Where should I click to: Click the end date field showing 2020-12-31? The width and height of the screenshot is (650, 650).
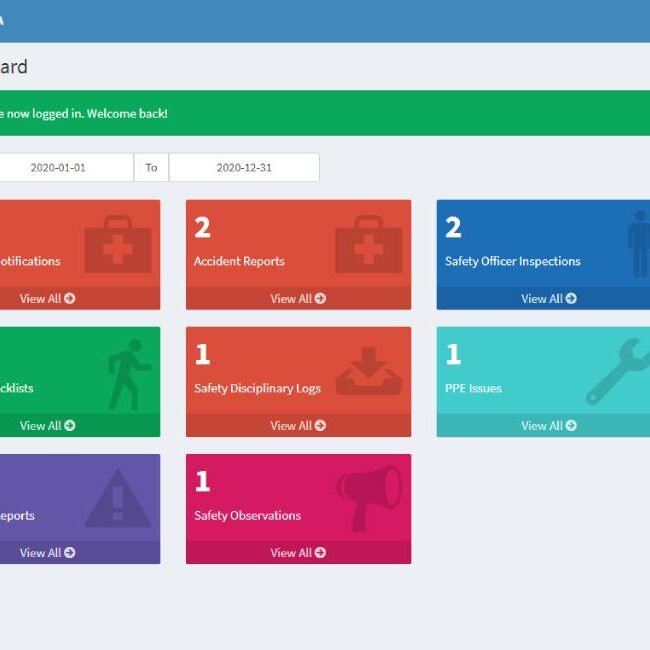tap(244, 167)
